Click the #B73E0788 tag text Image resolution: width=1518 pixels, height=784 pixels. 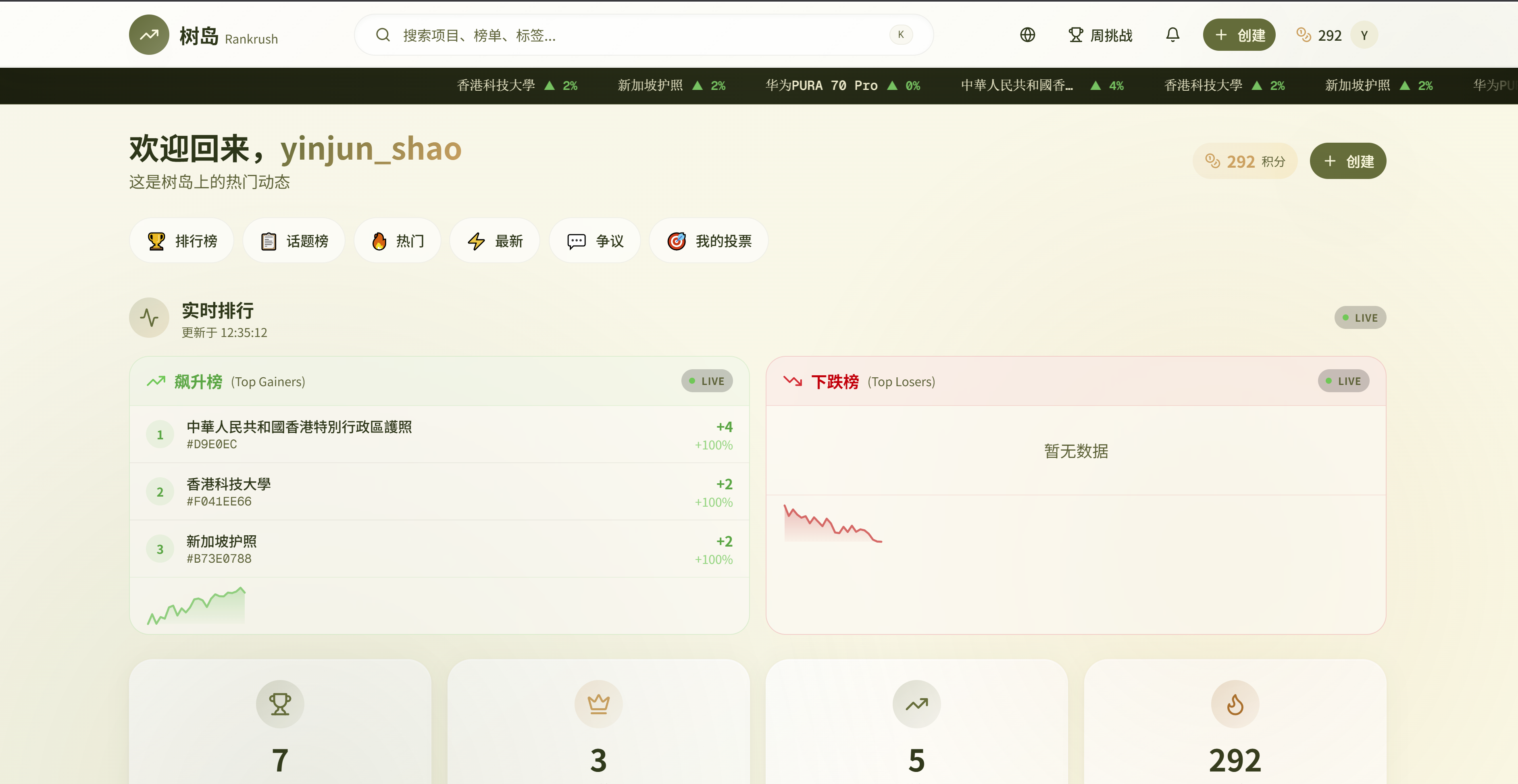pos(219,558)
